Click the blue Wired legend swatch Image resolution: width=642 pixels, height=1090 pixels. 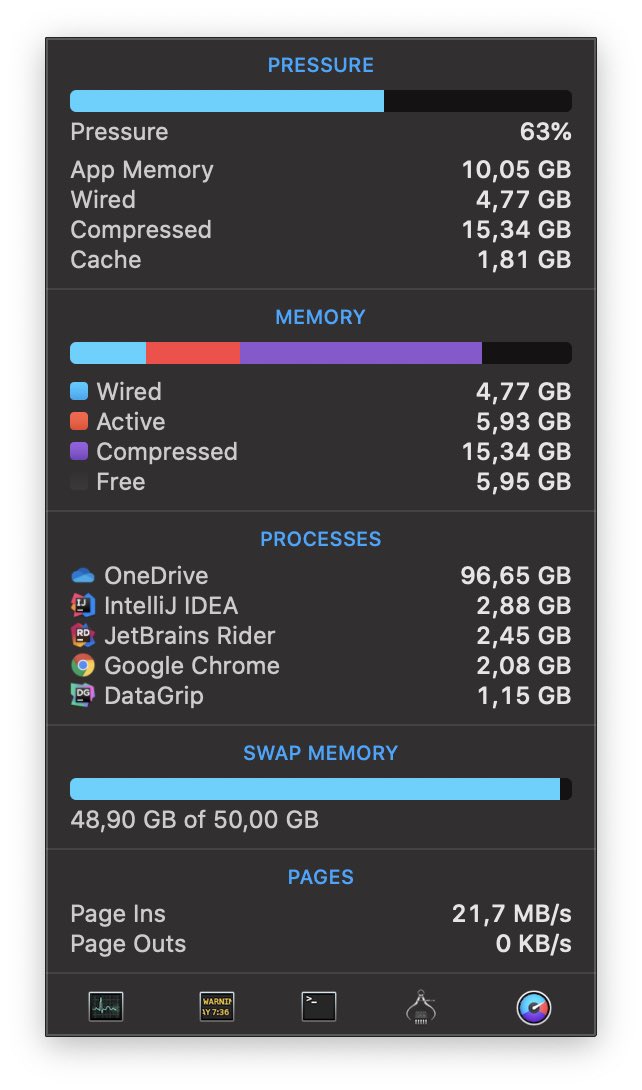pos(79,391)
